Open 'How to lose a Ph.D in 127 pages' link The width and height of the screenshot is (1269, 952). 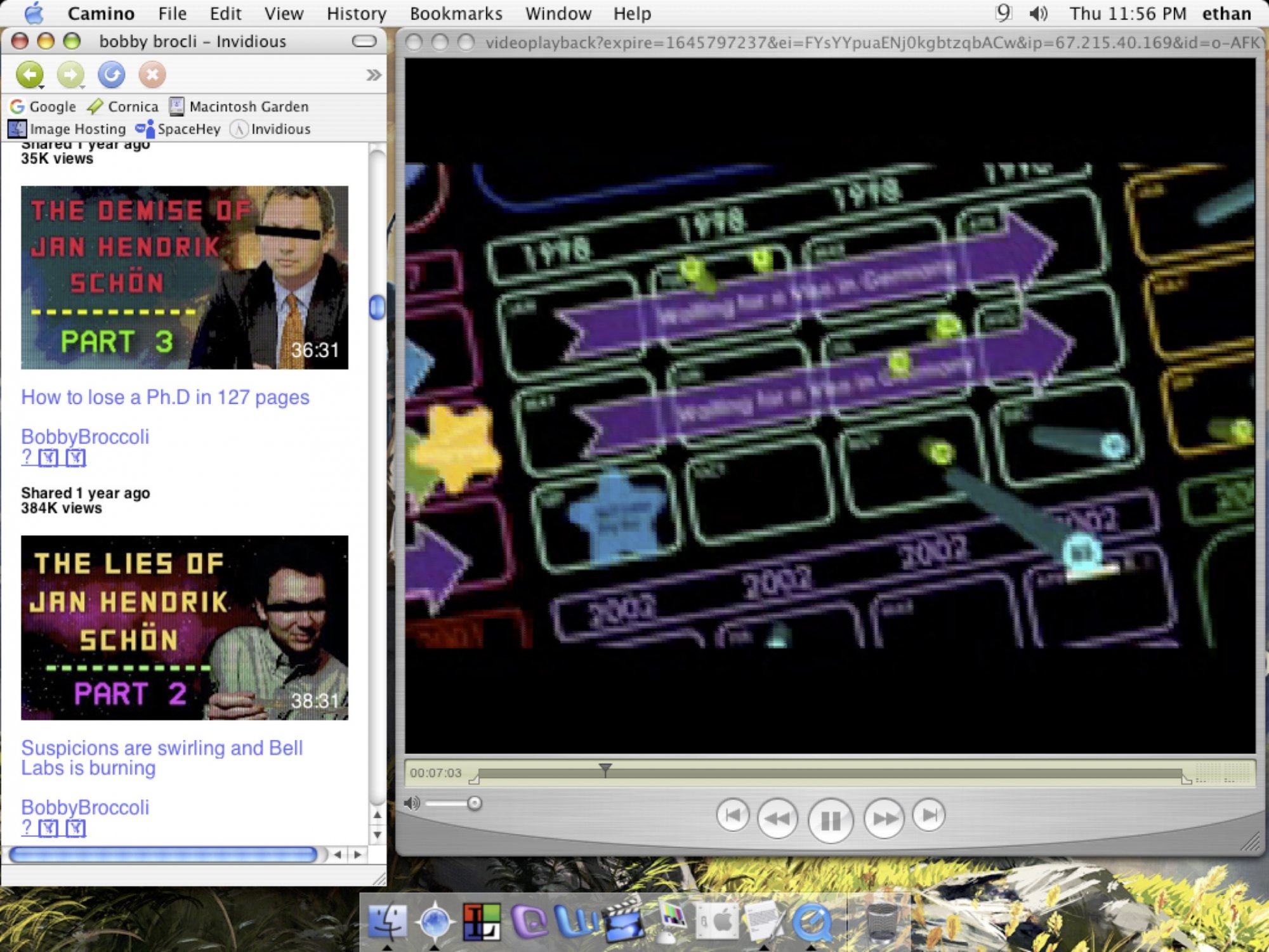(x=165, y=397)
